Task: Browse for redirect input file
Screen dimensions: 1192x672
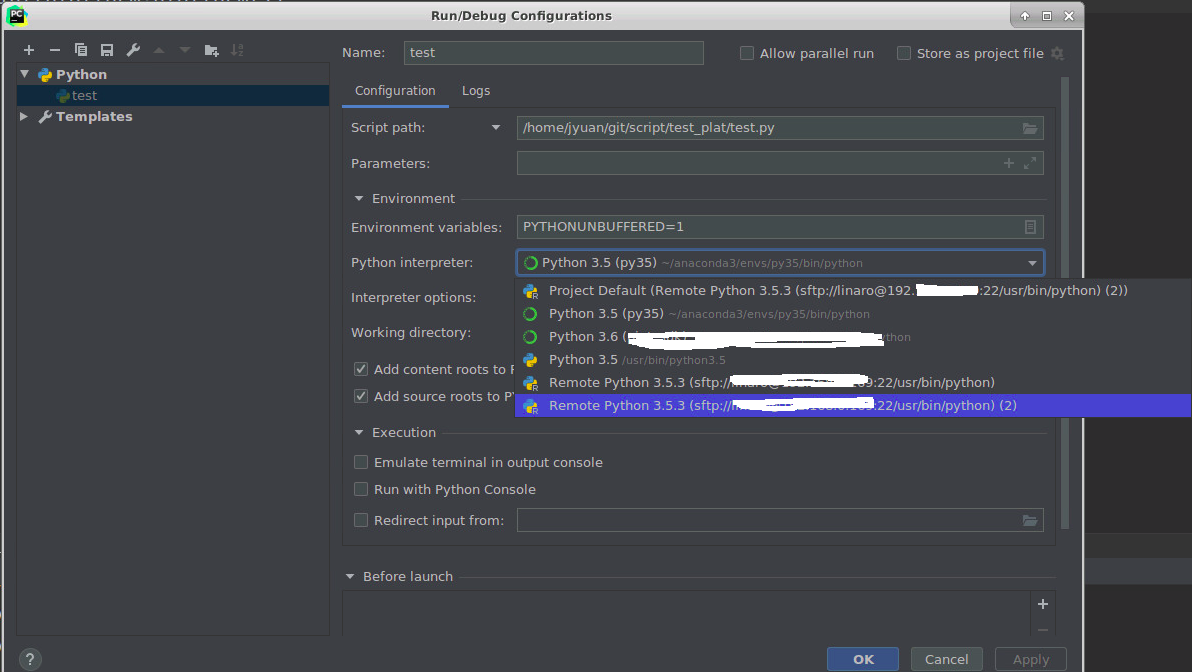Action: tap(1029, 521)
